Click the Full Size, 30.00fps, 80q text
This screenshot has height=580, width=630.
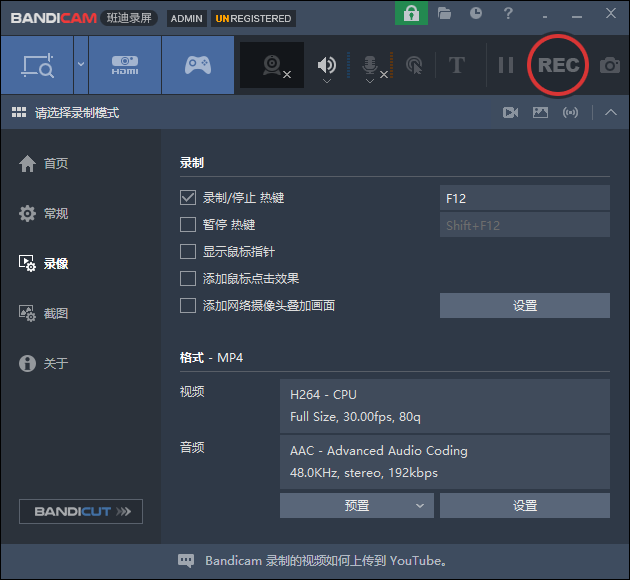tap(355, 417)
